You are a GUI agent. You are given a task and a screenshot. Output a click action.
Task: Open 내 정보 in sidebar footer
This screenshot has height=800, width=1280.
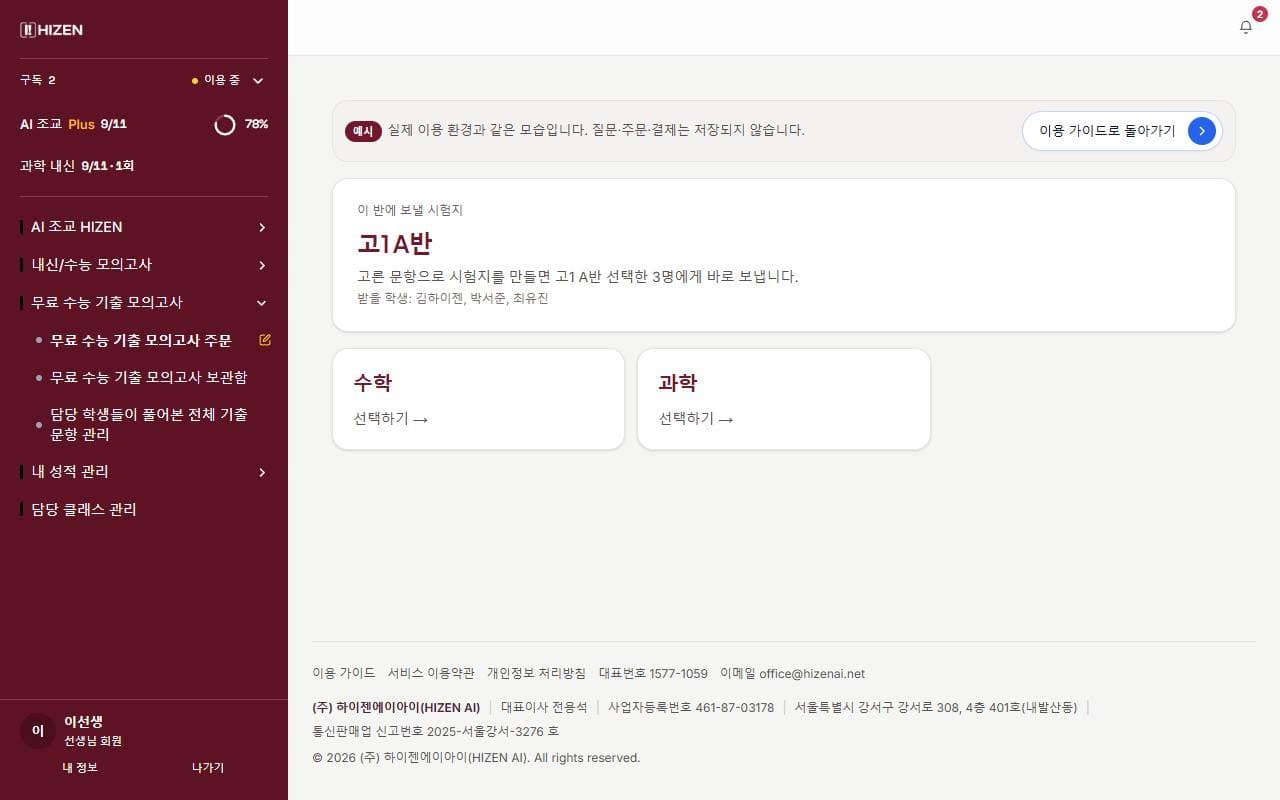click(x=80, y=767)
